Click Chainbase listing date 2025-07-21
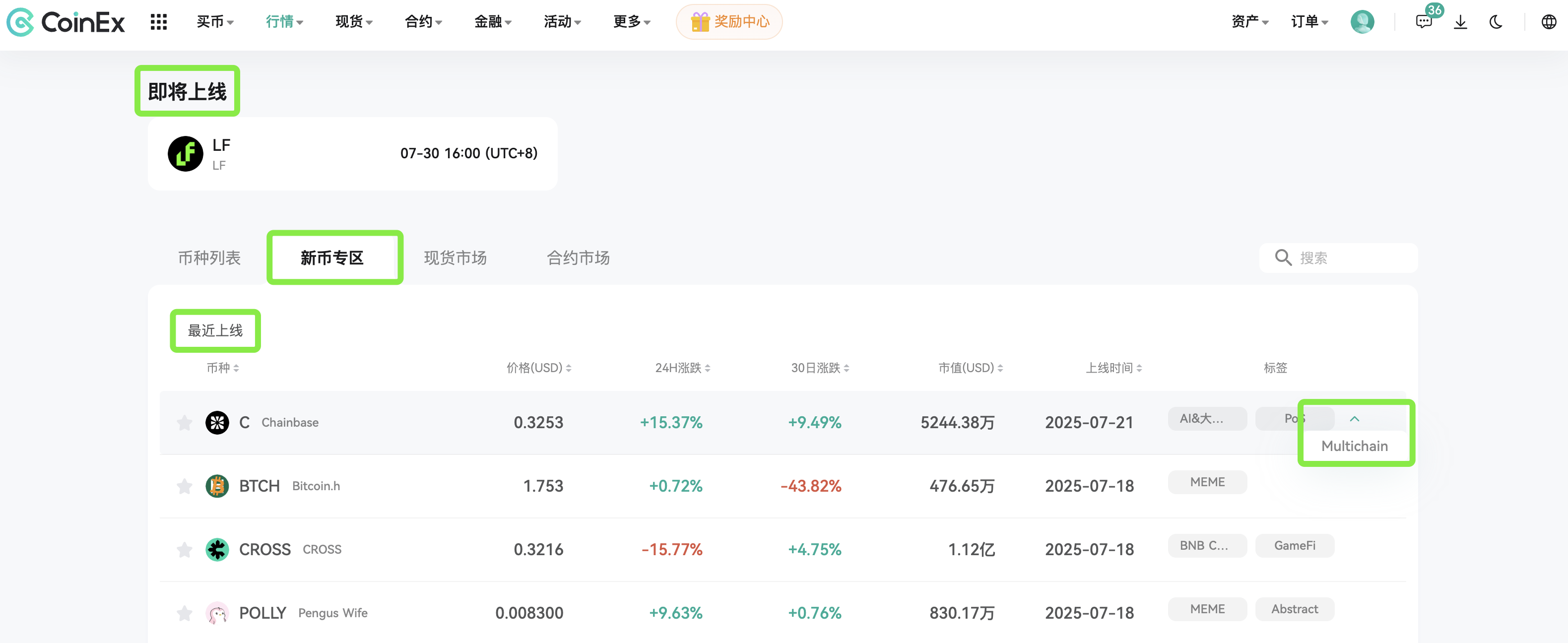 [x=1089, y=422]
